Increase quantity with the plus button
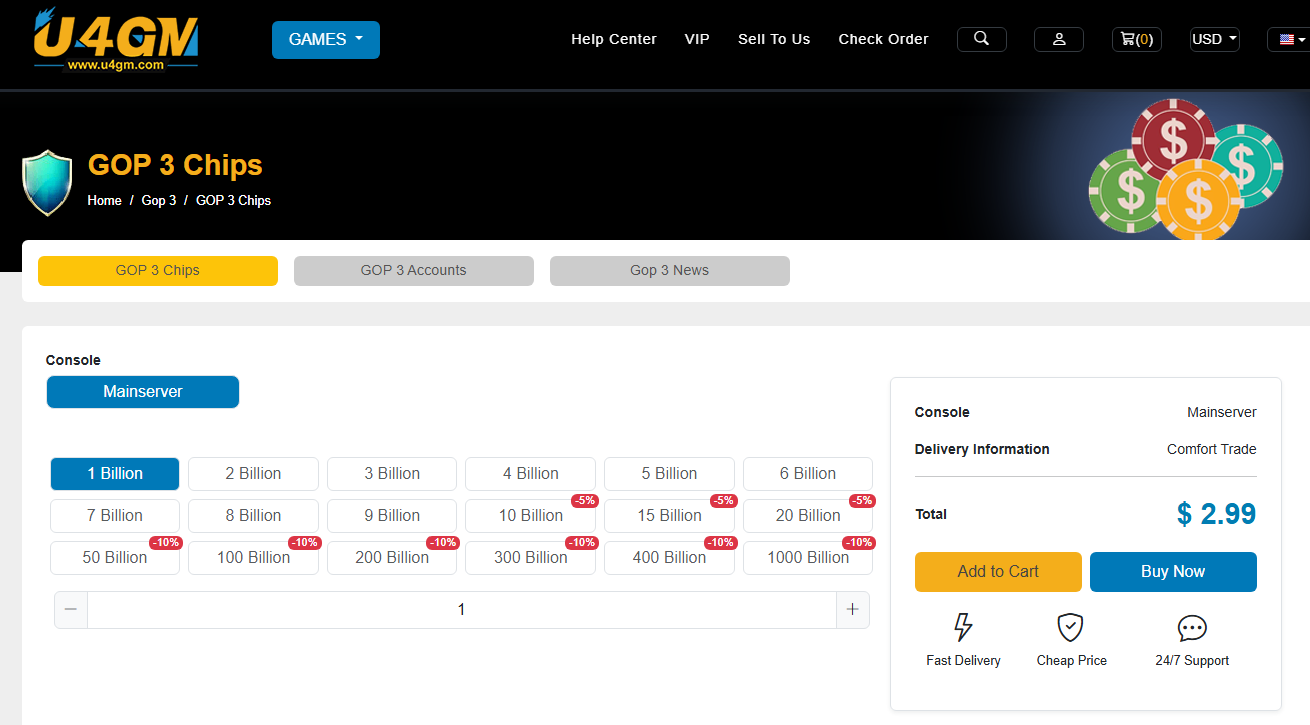Viewport: 1310px width, 725px height. (852, 610)
